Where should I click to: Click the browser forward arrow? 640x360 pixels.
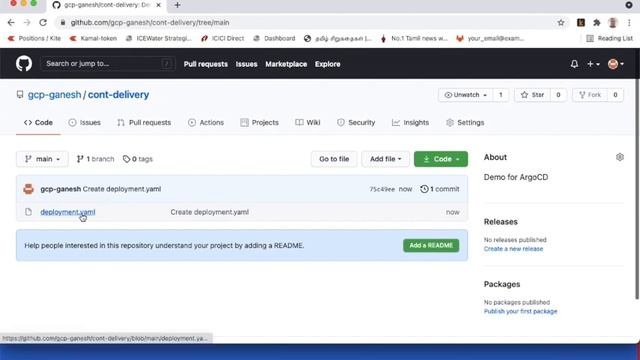[27, 22]
